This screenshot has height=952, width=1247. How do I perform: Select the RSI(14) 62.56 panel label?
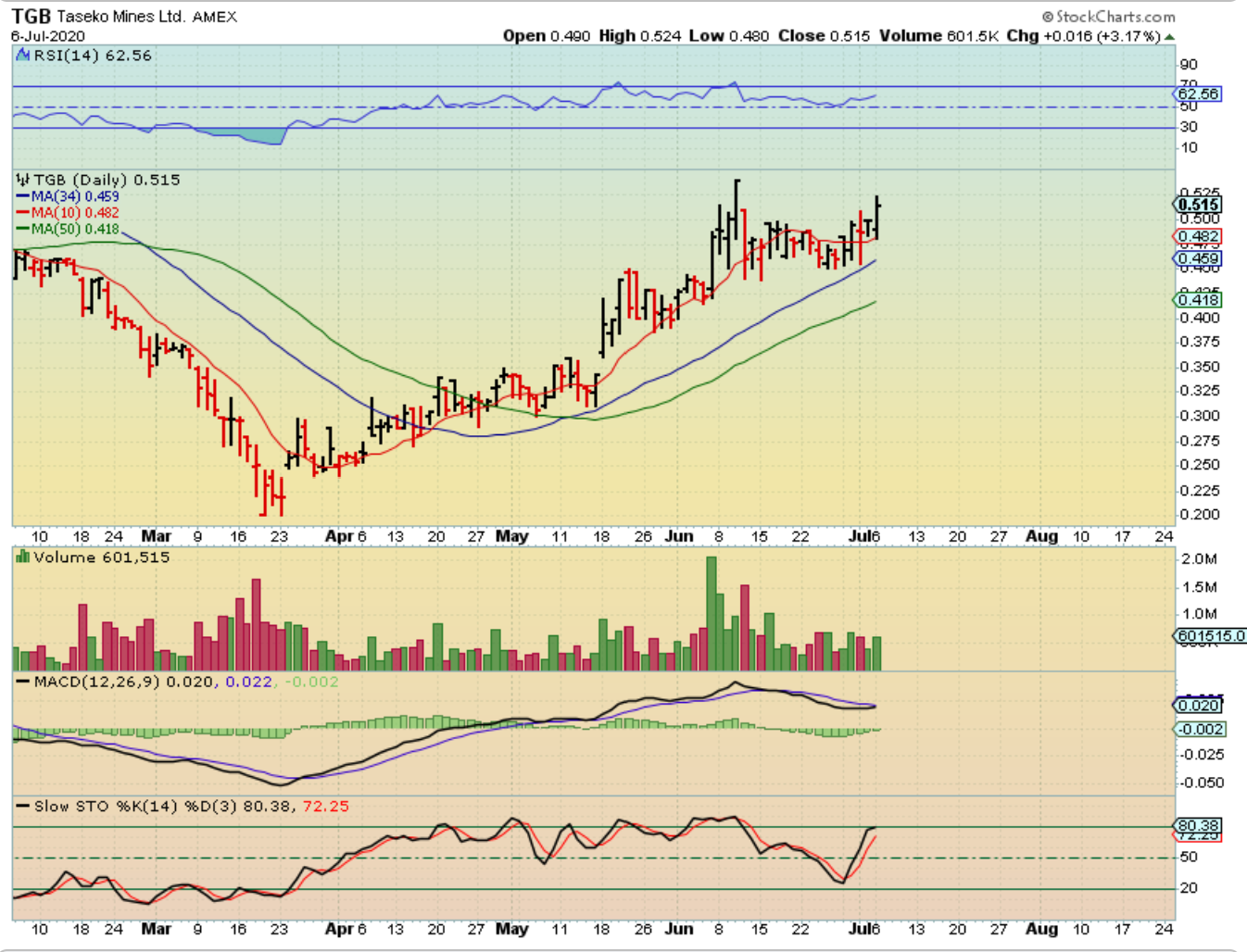click(93, 56)
